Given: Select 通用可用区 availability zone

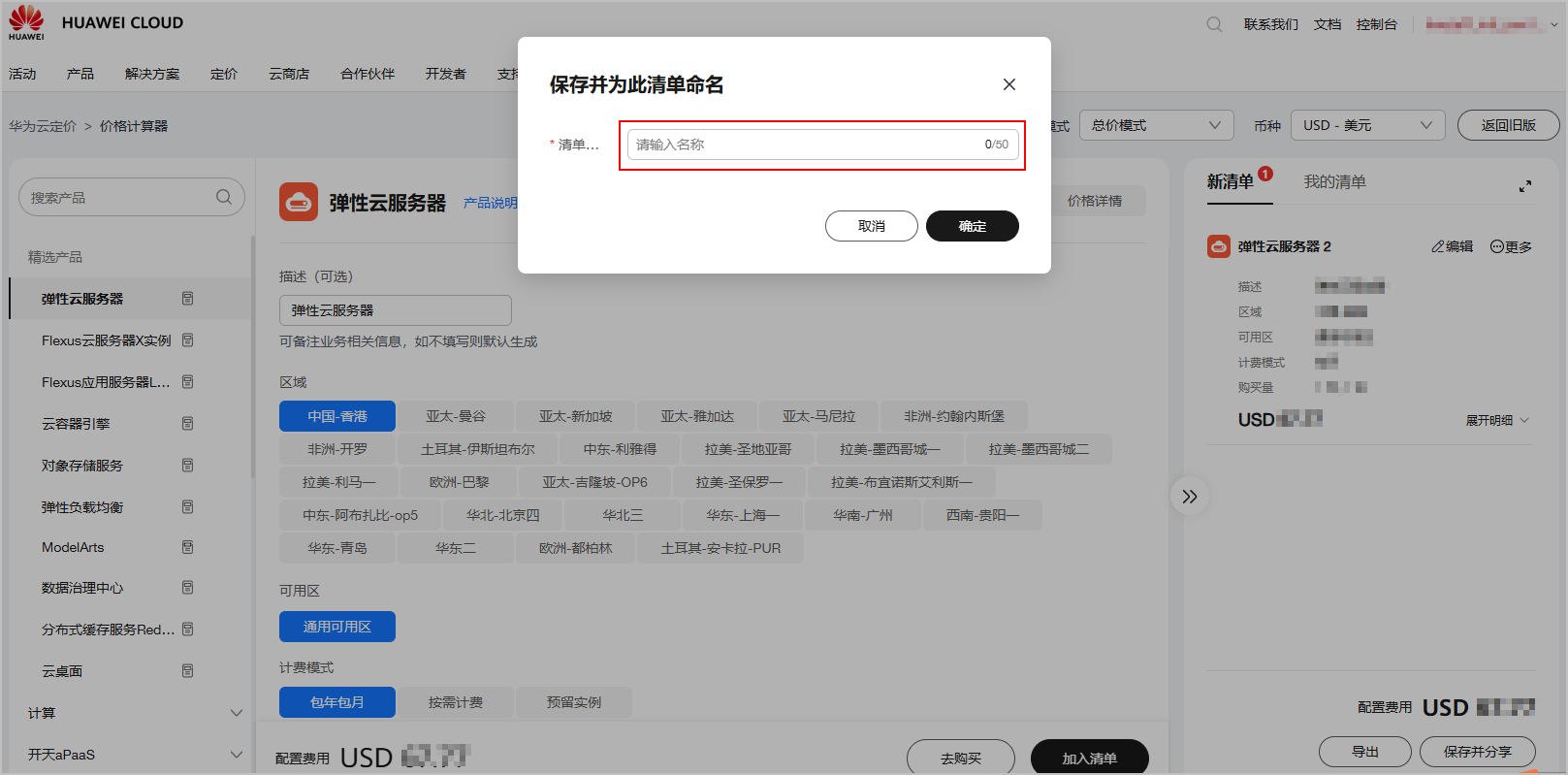Looking at the screenshot, I should pos(337,627).
